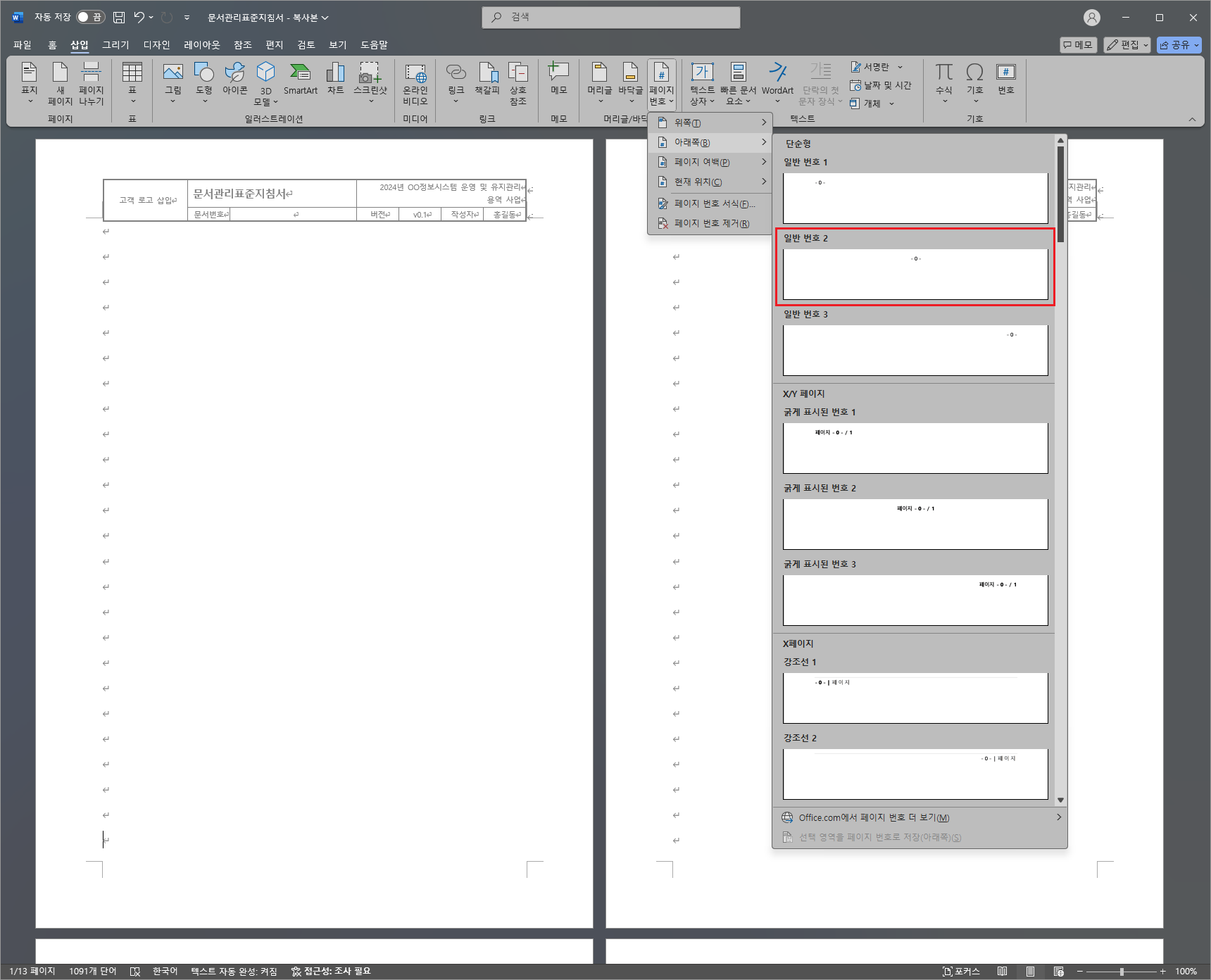
Task: Switch to print layout view
Action: 1030,972
